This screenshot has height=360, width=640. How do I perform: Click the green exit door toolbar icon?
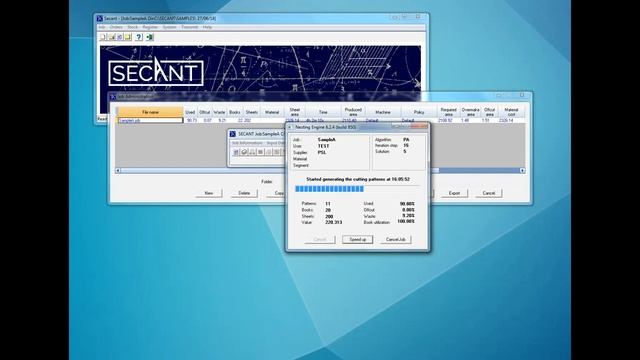click(150, 37)
